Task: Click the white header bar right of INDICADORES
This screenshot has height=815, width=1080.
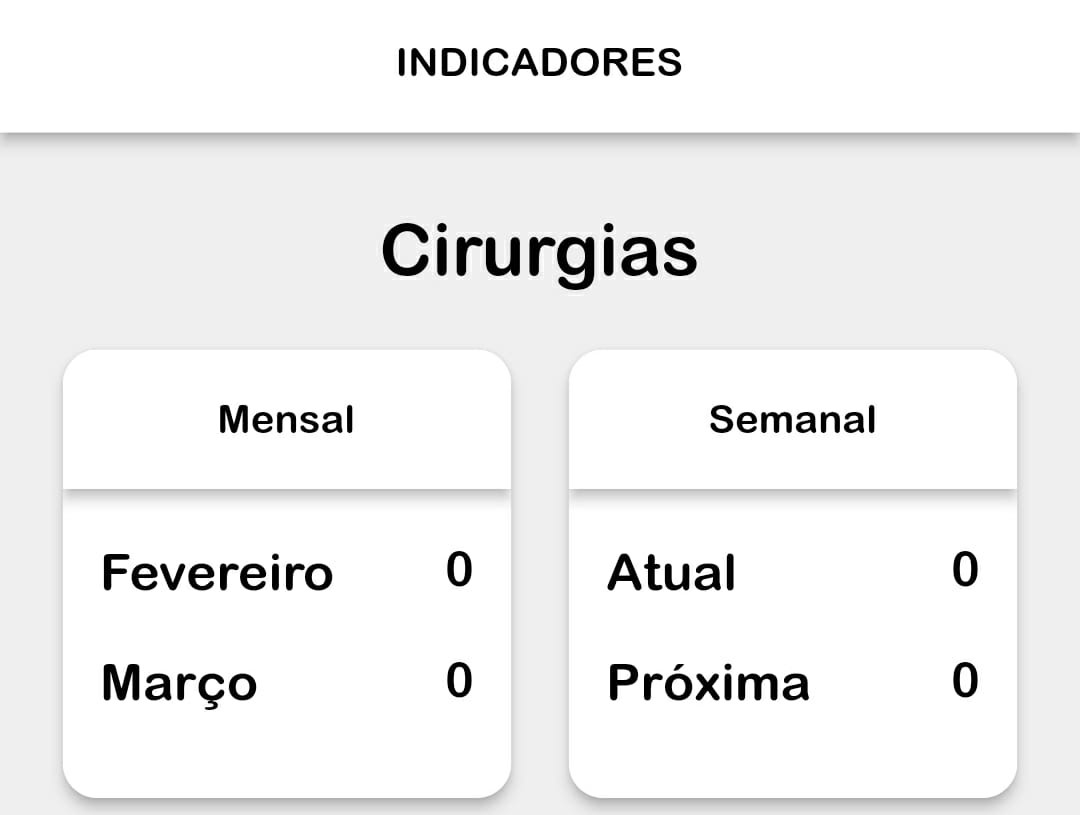Action: (880, 63)
